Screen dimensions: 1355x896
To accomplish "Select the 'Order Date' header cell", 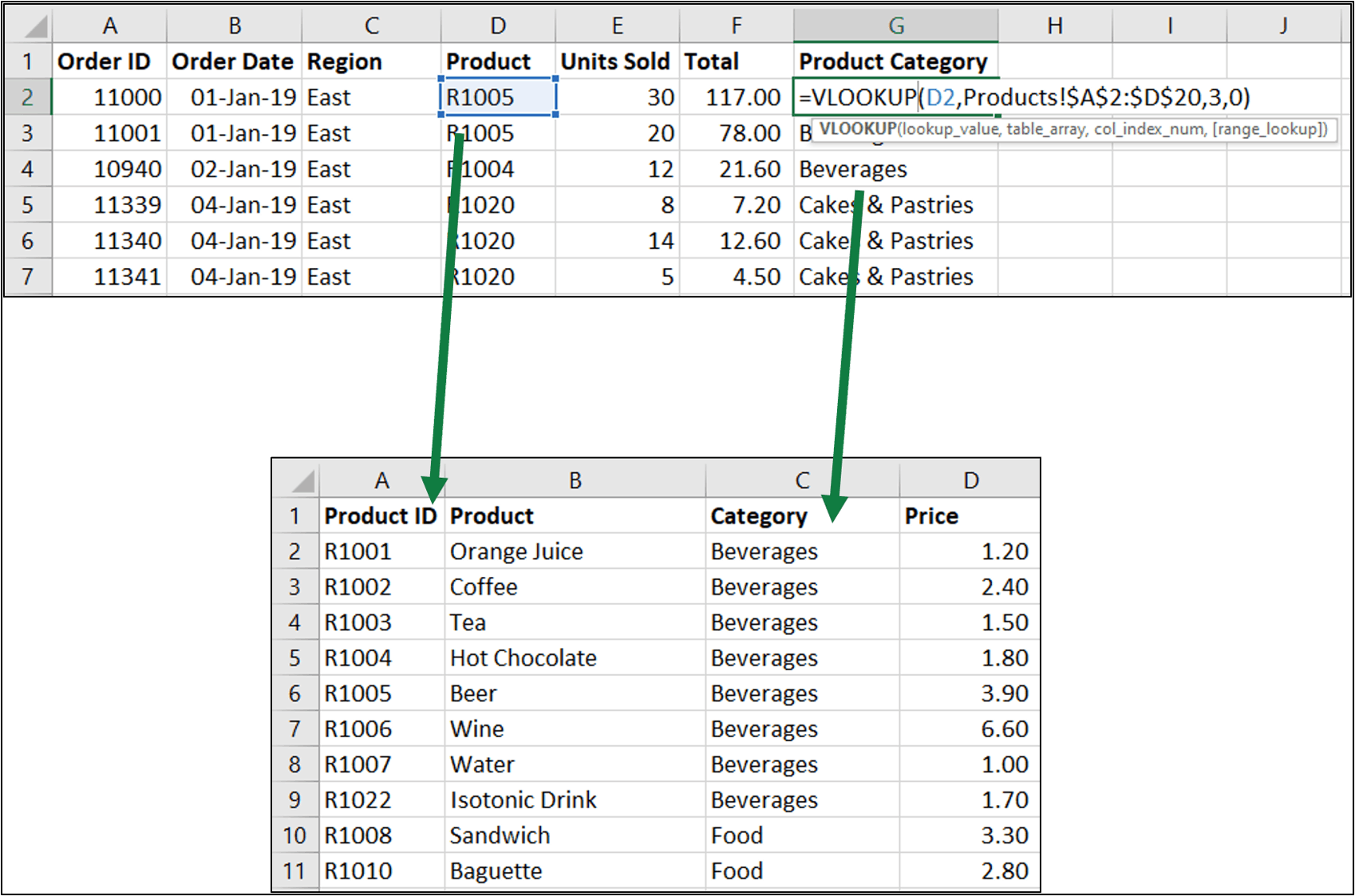I will (234, 61).
